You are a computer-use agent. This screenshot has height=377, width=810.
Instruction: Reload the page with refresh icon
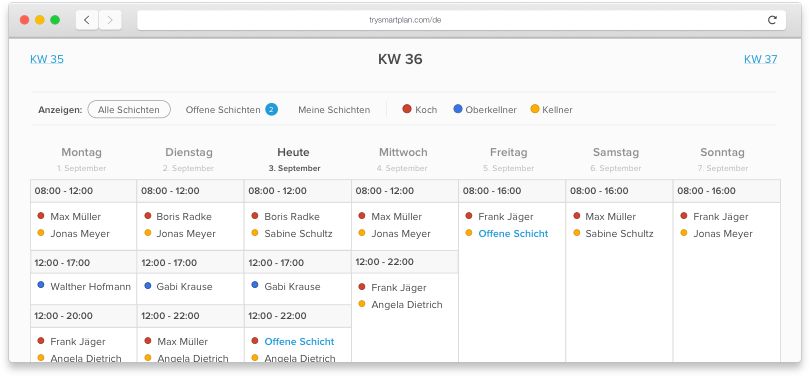click(772, 20)
